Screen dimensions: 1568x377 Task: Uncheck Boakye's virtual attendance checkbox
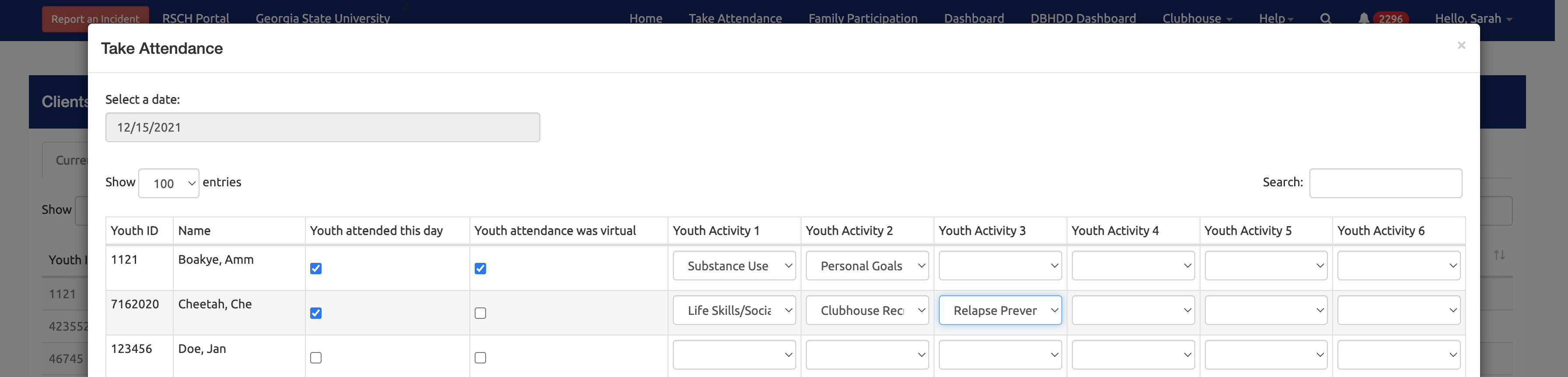(x=480, y=268)
